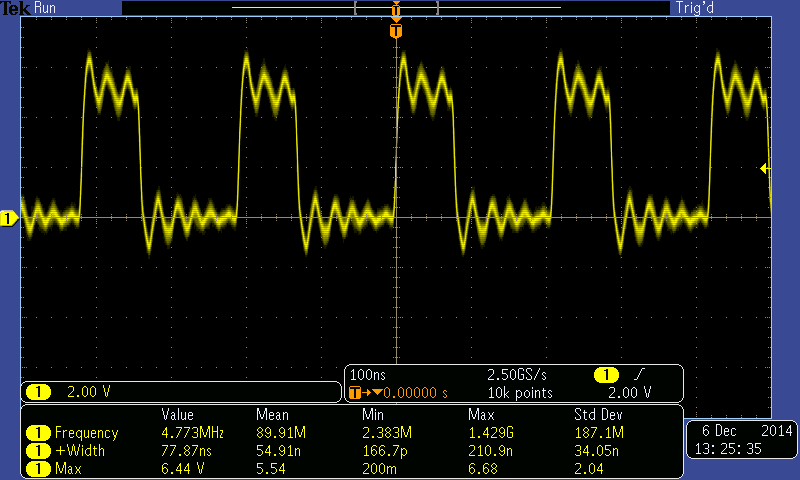Screen dimensions: 800x480
Task: Click the channel badge beside Frequency
Action: (38, 433)
